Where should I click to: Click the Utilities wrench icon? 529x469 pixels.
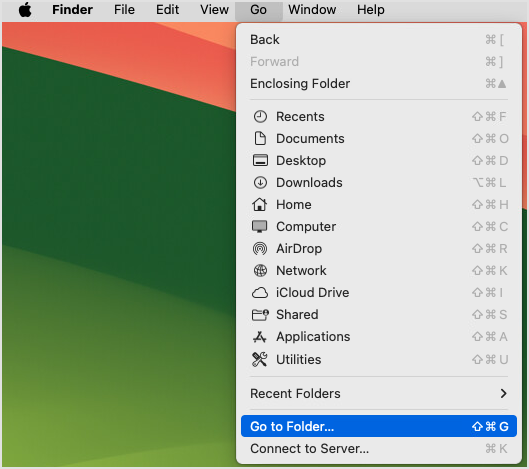(x=259, y=359)
